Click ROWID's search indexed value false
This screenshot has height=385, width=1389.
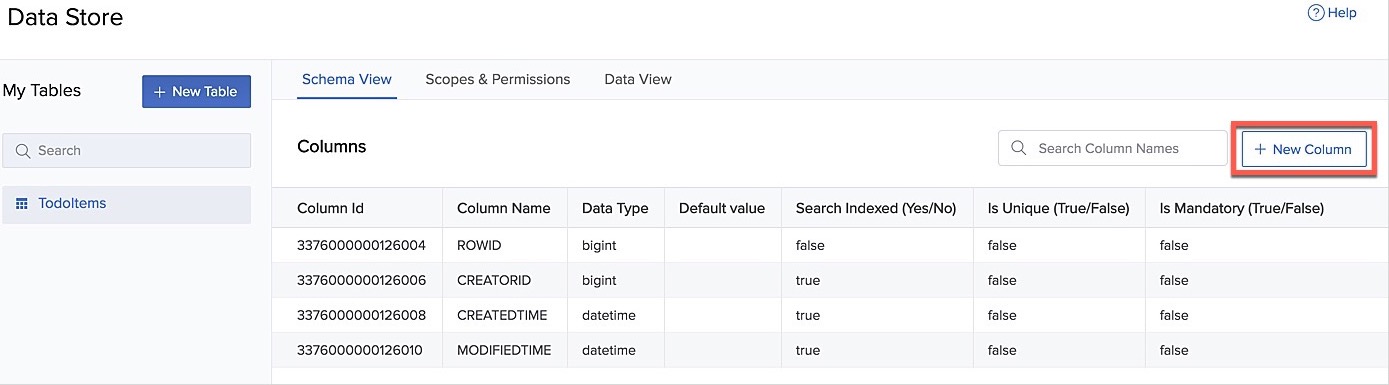[x=810, y=245]
